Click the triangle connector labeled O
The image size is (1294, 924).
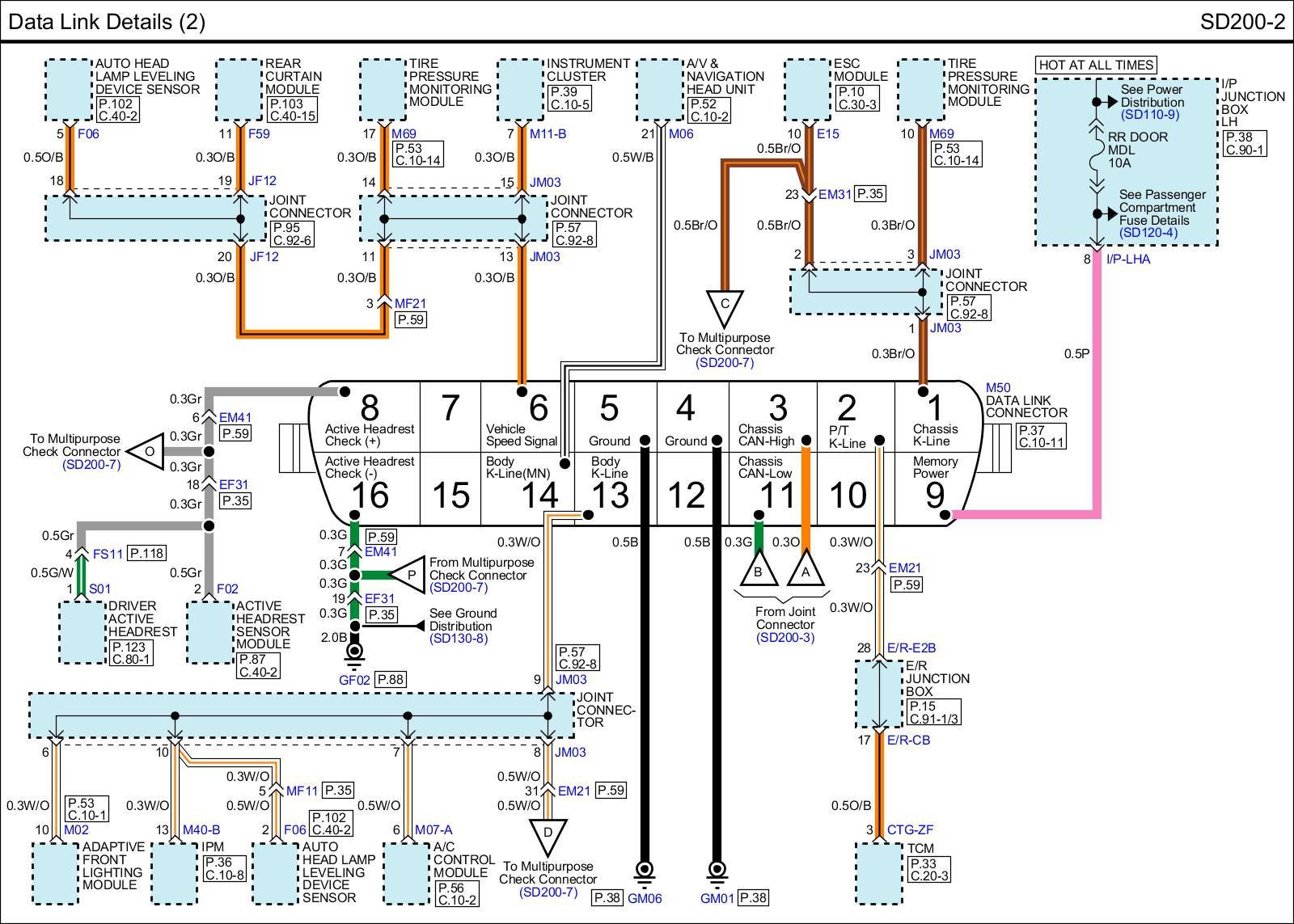click(x=150, y=451)
